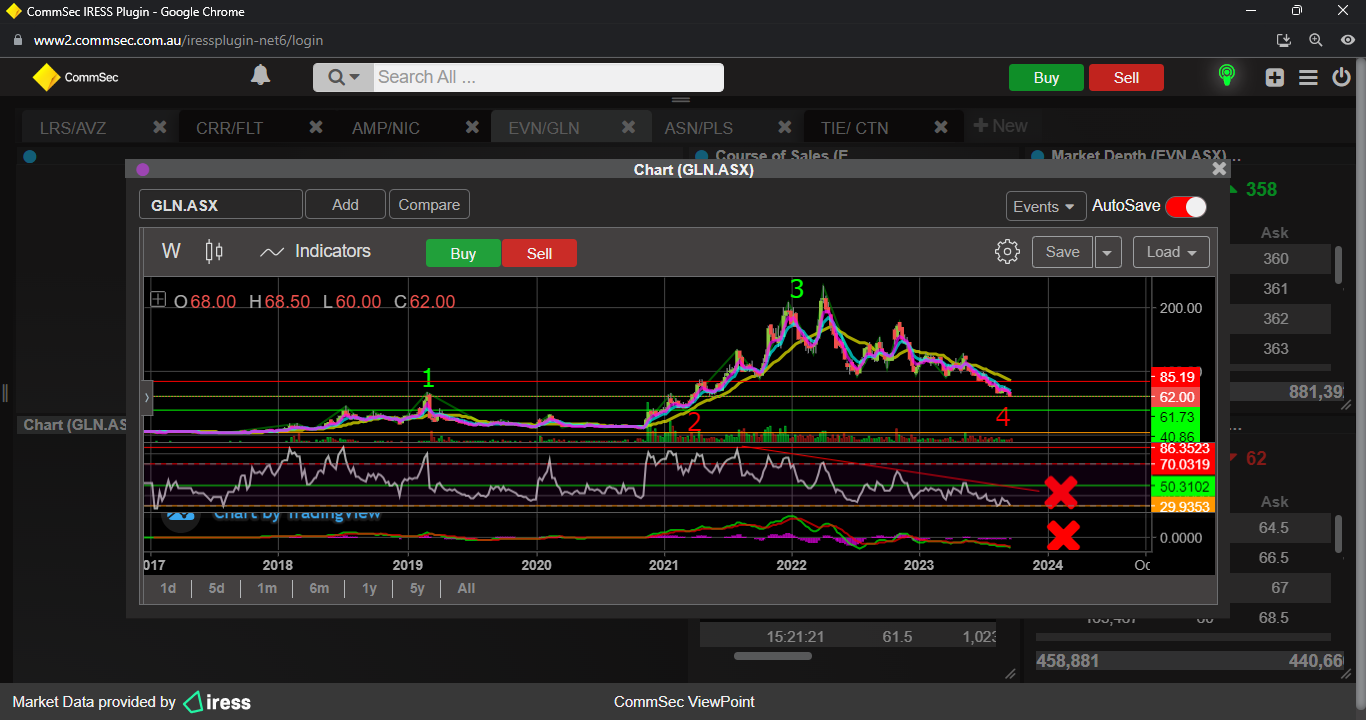Click the Search All input field
1366x720 pixels.
point(548,78)
